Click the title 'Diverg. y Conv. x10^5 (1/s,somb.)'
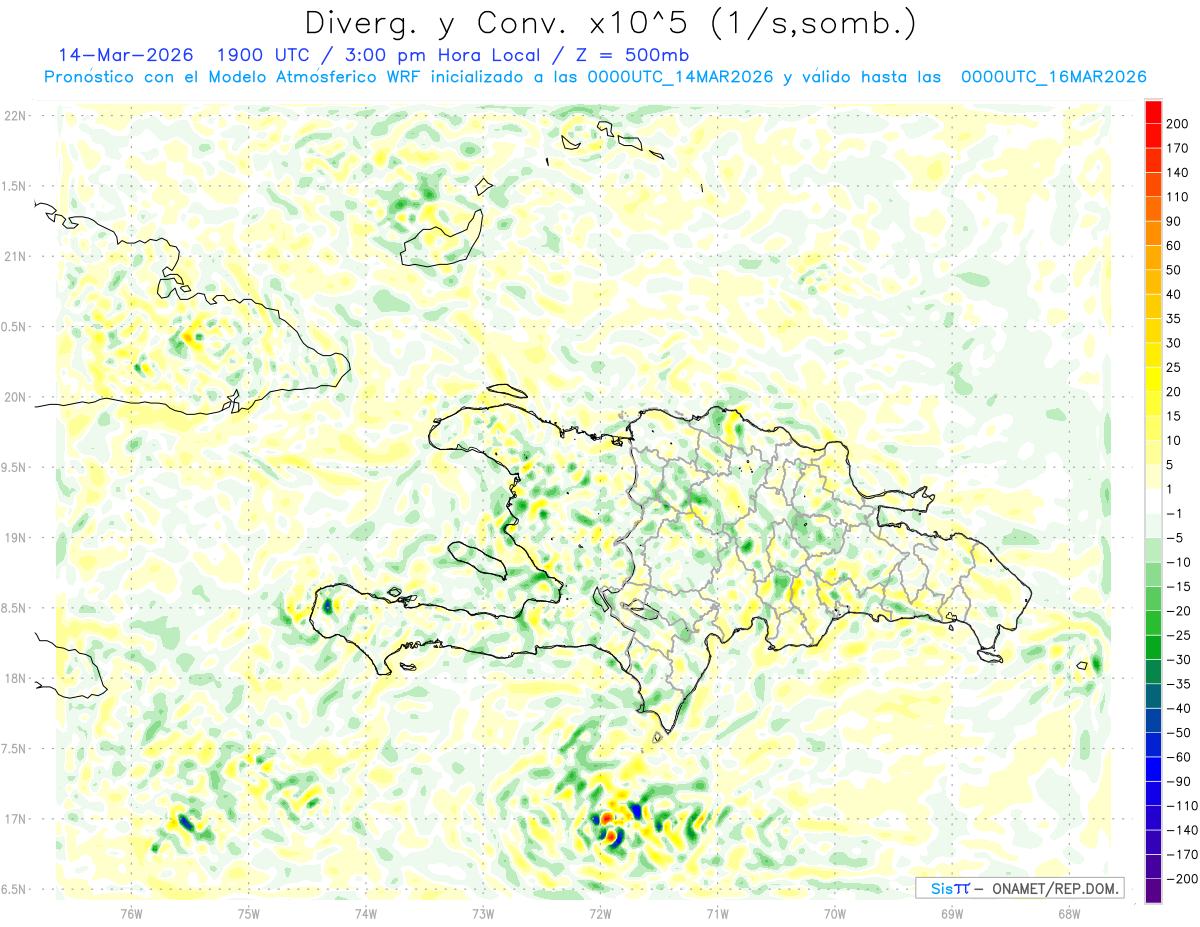The height and width of the screenshot is (927, 1200). [x=610, y=23]
